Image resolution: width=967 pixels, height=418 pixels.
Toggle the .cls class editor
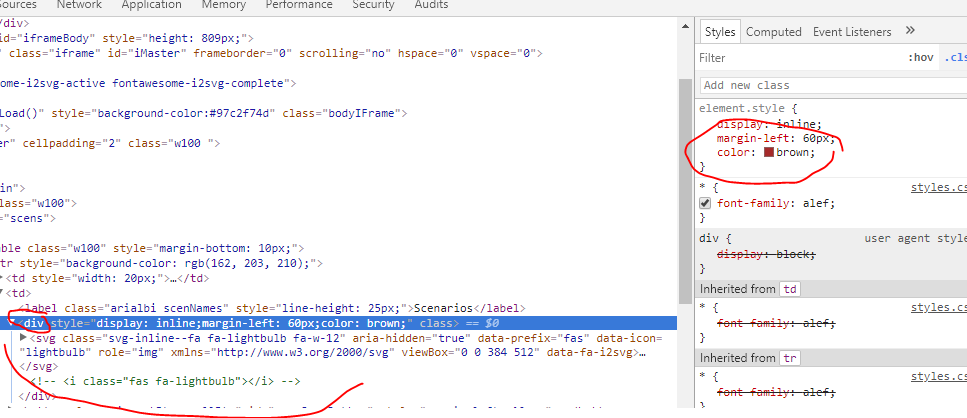[954, 58]
